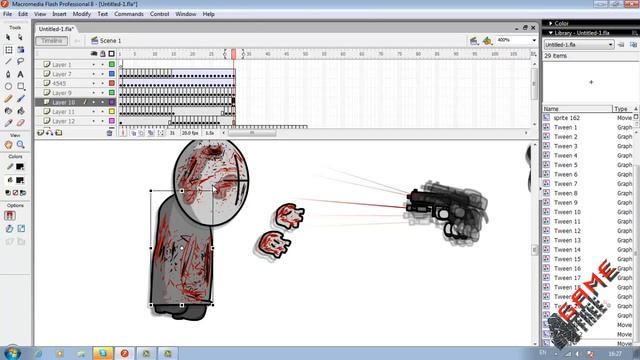The height and width of the screenshot is (360, 640).
Task: Open the Untitled-1.fla library document dropdown
Action: coord(579,44)
